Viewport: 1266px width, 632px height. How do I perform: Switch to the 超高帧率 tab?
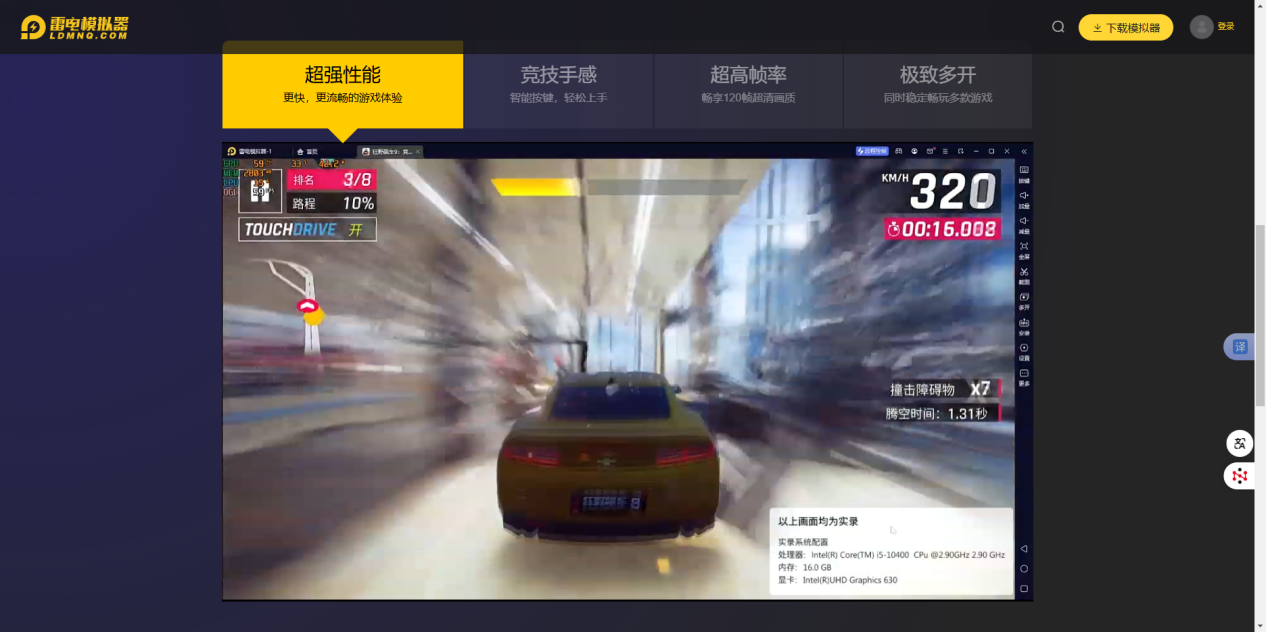(748, 84)
